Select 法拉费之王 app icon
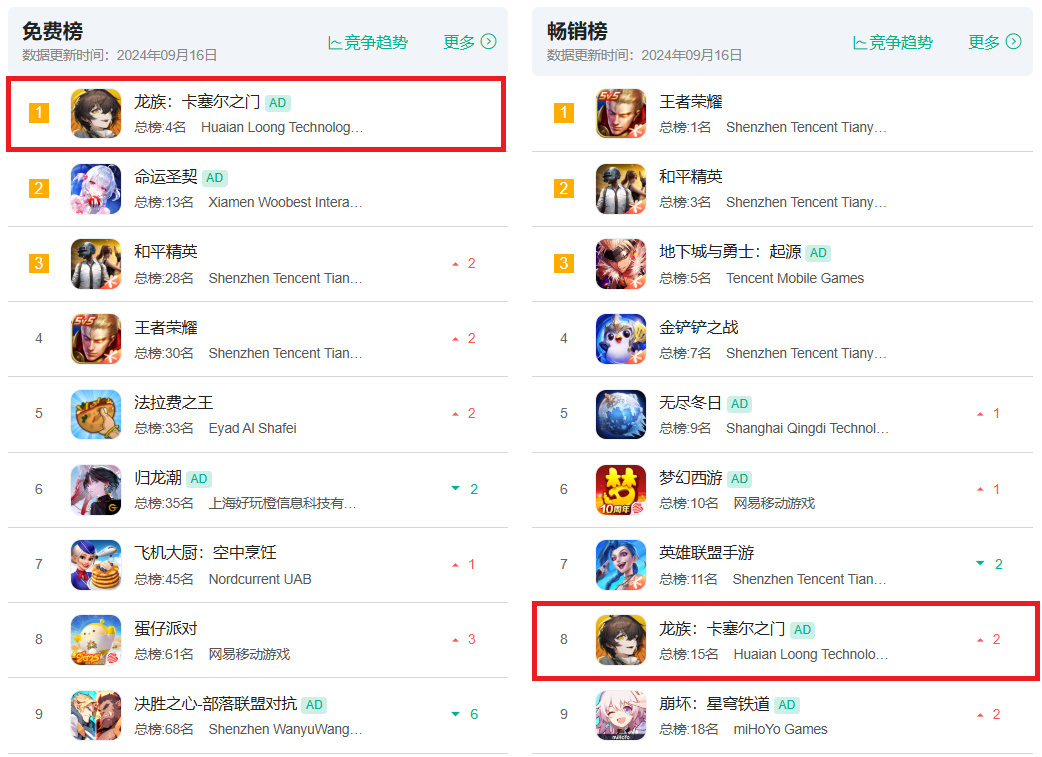This screenshot has height=757, width=1042. pyautogui.click(x=96, y=414)
